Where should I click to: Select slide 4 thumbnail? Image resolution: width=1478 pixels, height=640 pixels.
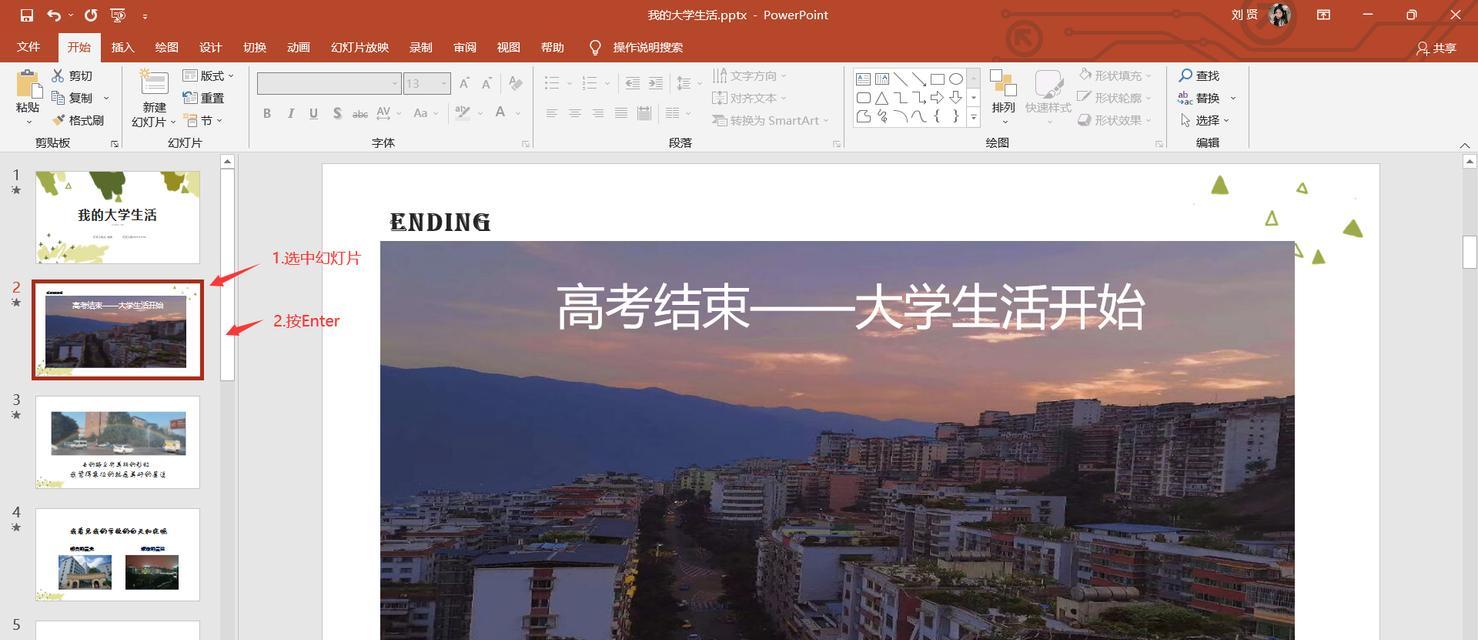(x=118, y=554)
